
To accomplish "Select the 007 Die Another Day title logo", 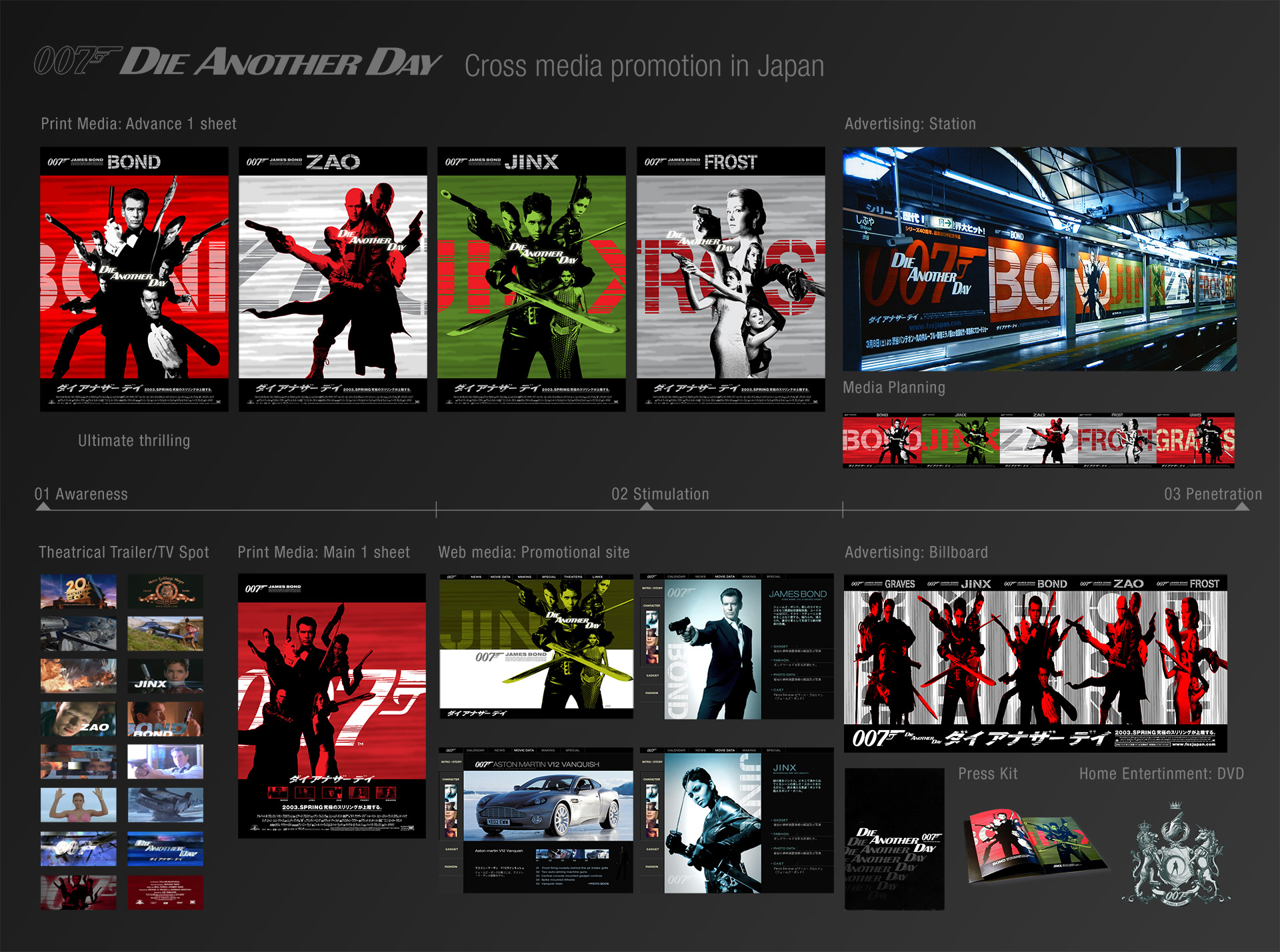I will coord(237,61).
